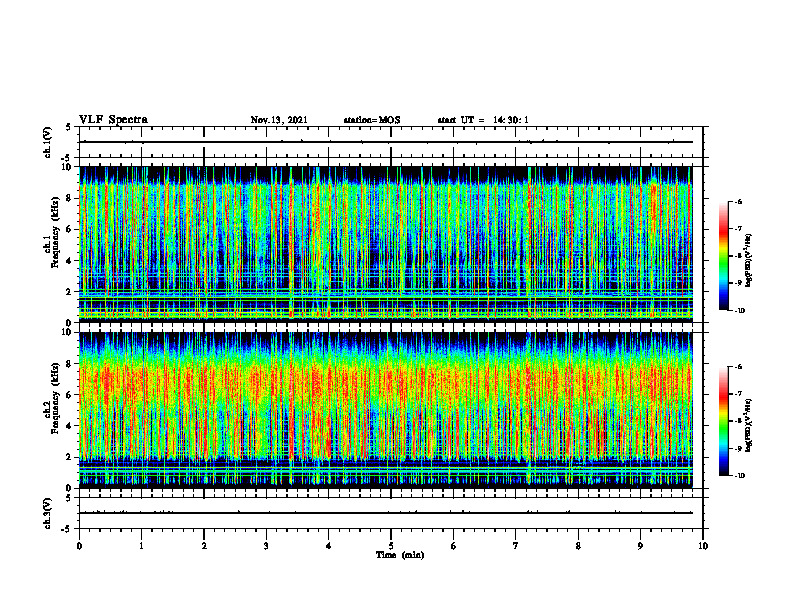
Task: Click the "4" kHz tick on ch.1 spectrogram
Action: pyautogui.click(x=70, y=261)
